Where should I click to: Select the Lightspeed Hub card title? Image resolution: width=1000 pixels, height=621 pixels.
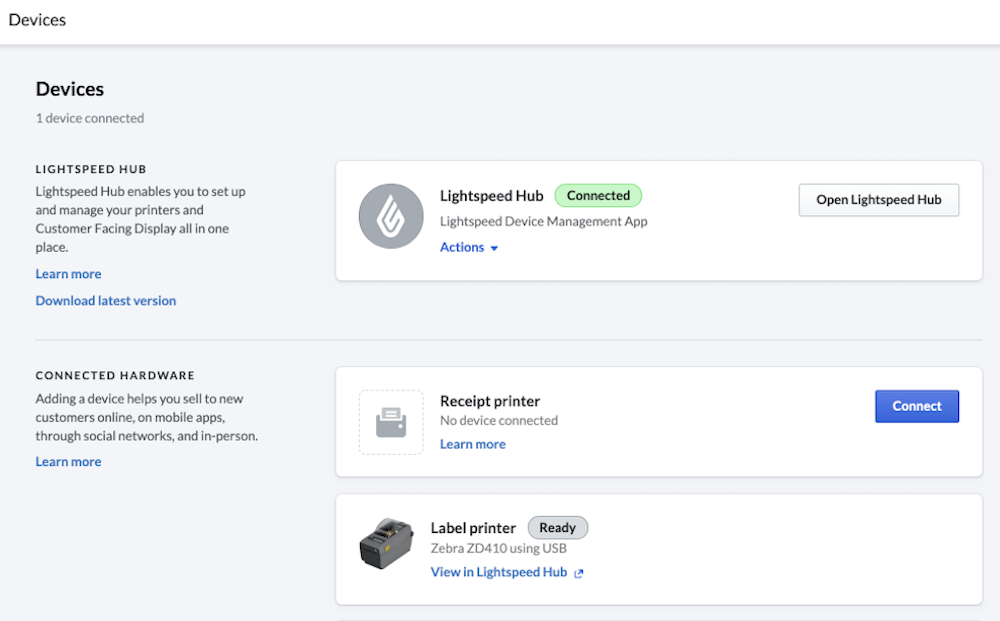coord(492,196)
